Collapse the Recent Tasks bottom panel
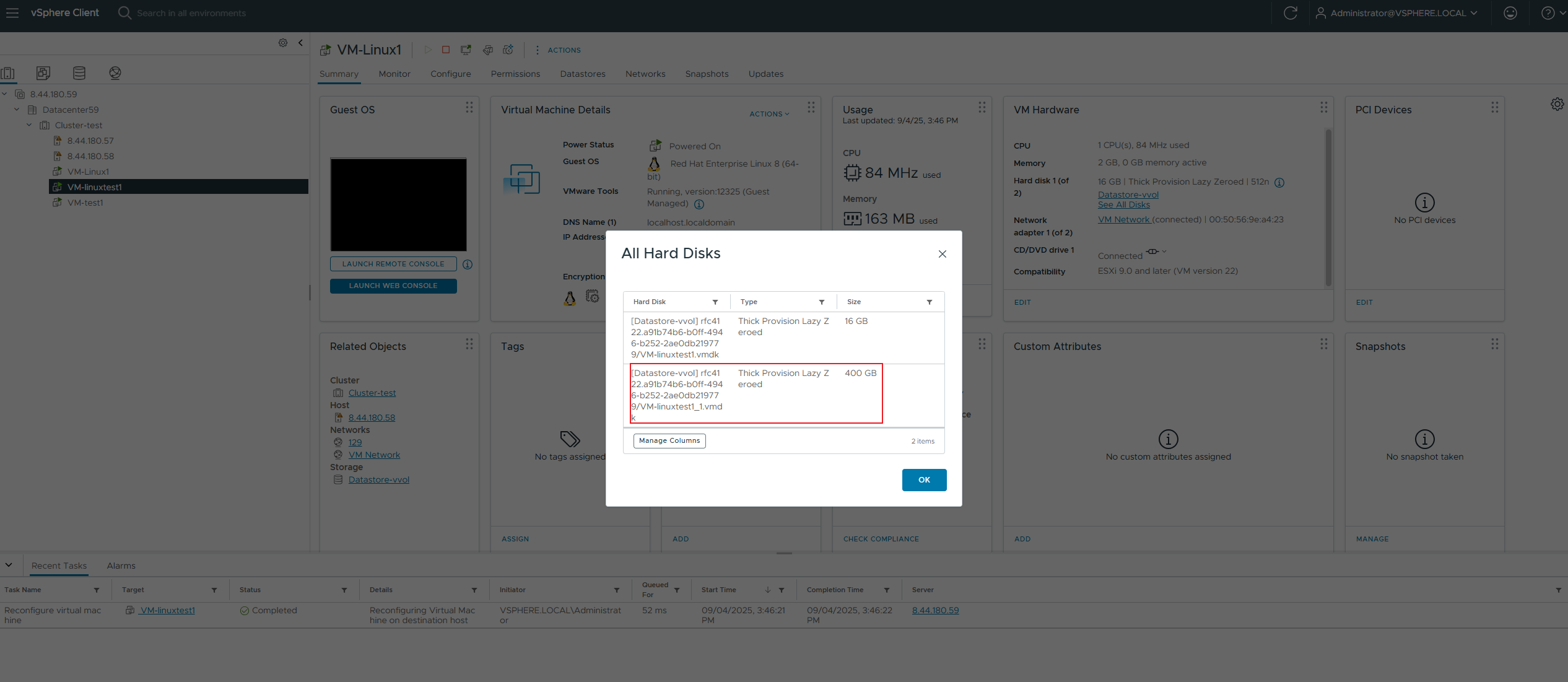Viewport: 1568px width, 682px height. 9,565
